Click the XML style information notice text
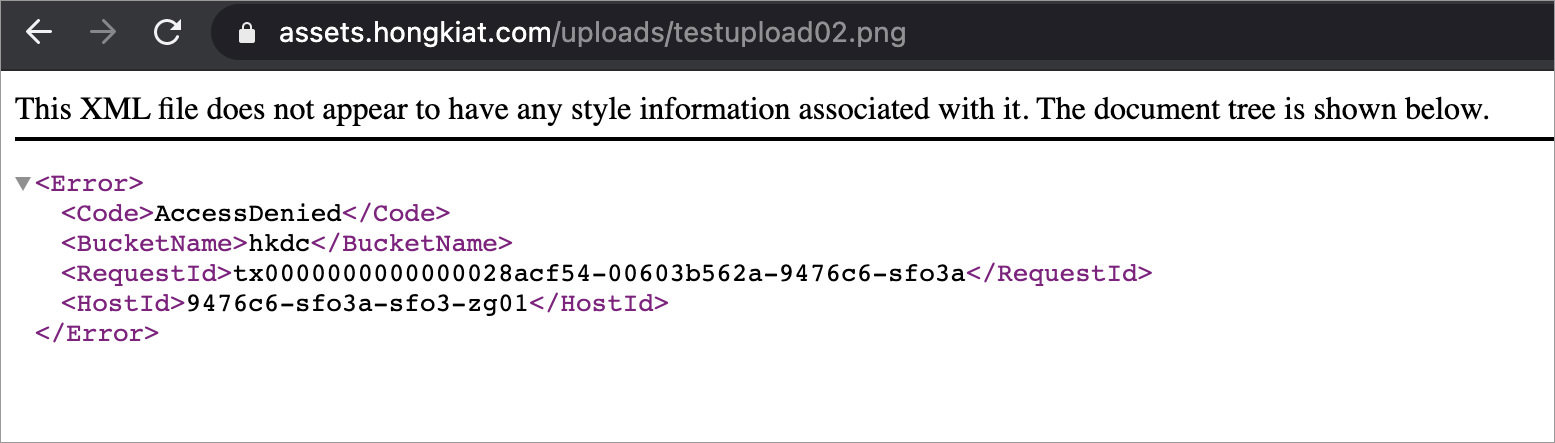1555x443 pixels. pyautogui.click(x=752, y=109)
